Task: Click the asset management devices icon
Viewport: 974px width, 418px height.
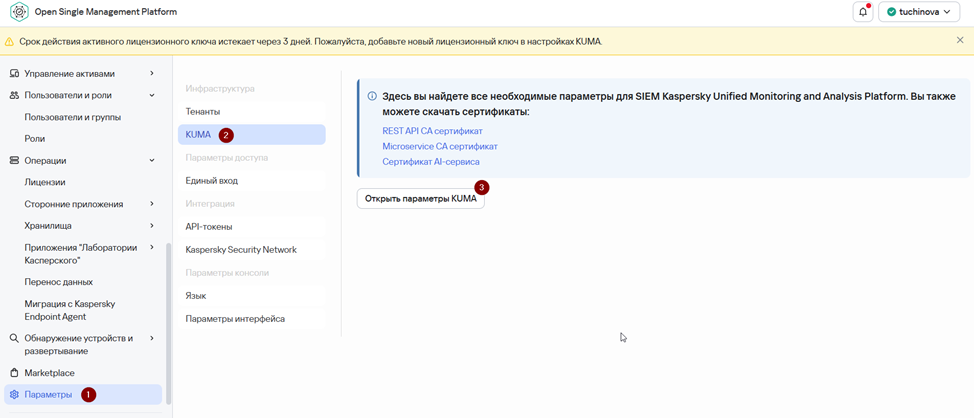Action: (x=14, y=73)
